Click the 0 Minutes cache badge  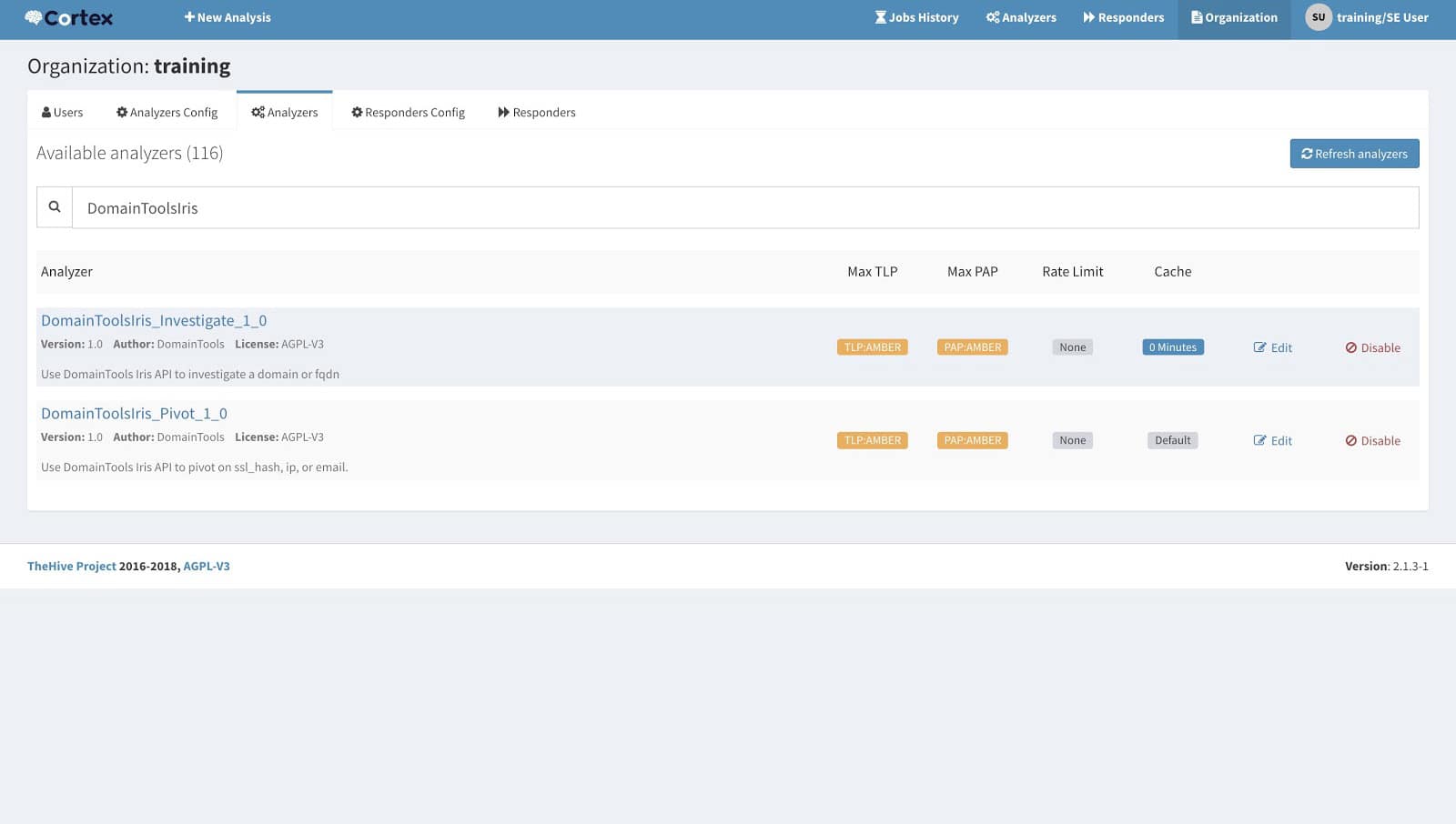tap(1172, 347)
